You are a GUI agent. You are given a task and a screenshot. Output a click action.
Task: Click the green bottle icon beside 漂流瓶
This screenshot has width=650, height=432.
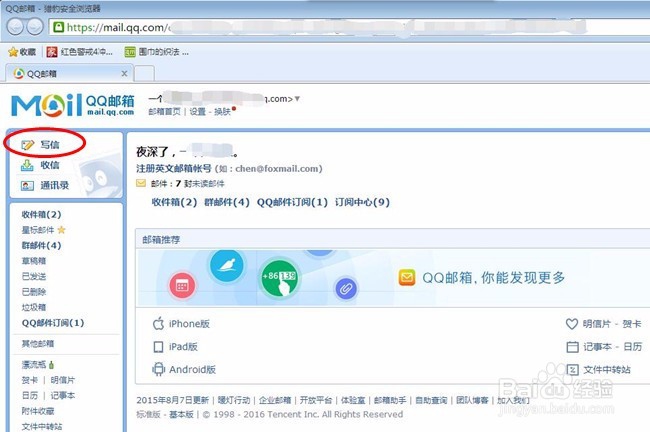coord(51,365)
